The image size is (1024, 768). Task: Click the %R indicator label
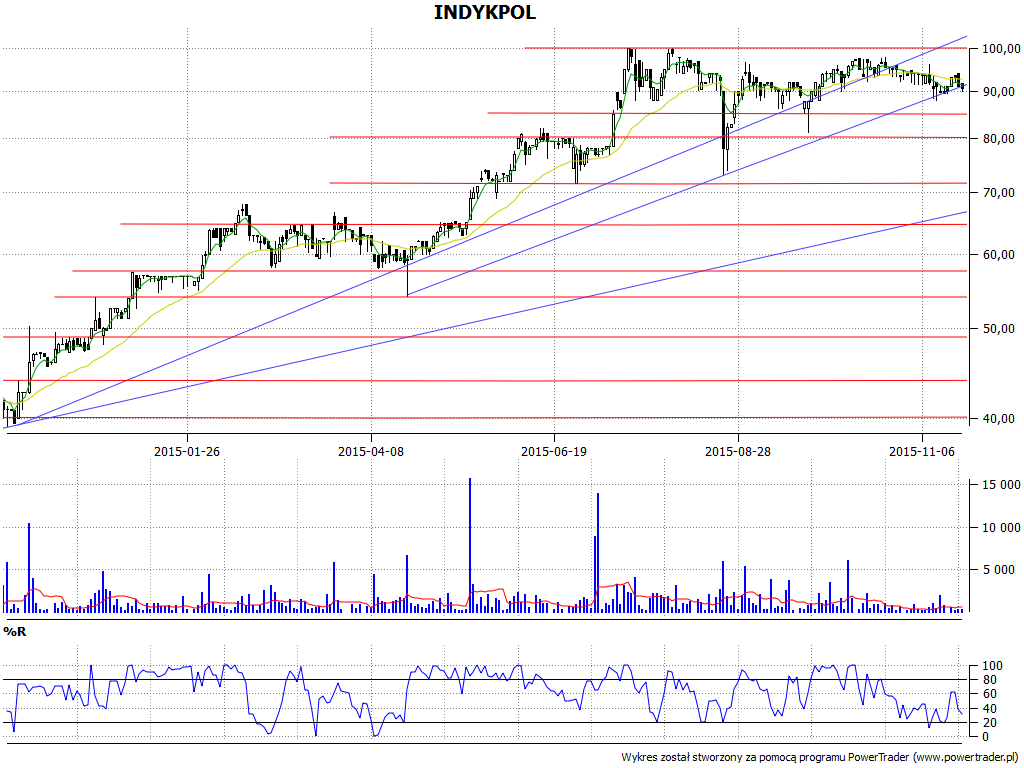(14, 632)
